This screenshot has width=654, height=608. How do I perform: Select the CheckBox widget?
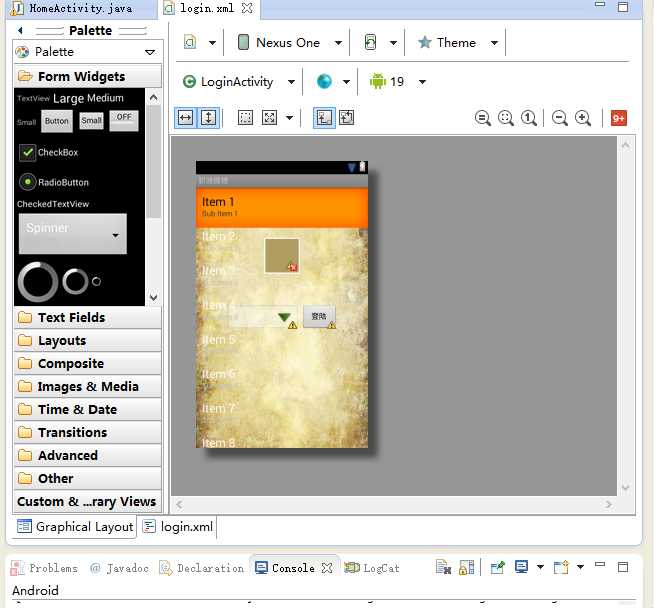pos(49,153)
